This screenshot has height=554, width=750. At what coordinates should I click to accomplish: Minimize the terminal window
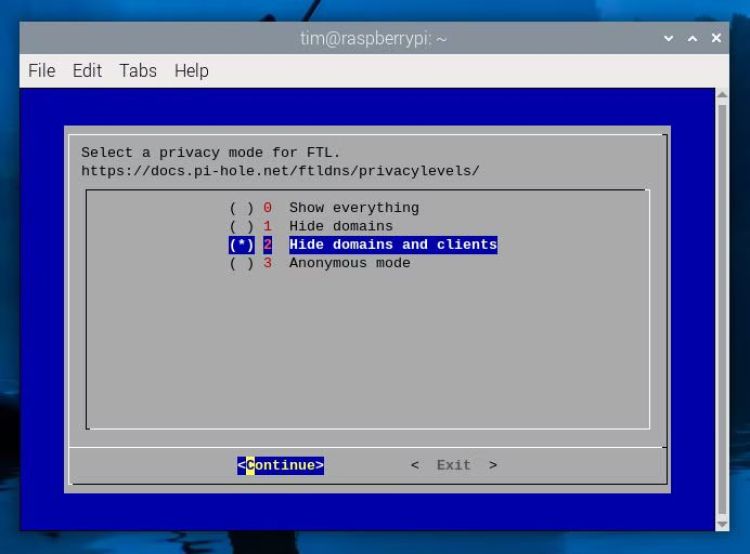(x=669, y=38)
